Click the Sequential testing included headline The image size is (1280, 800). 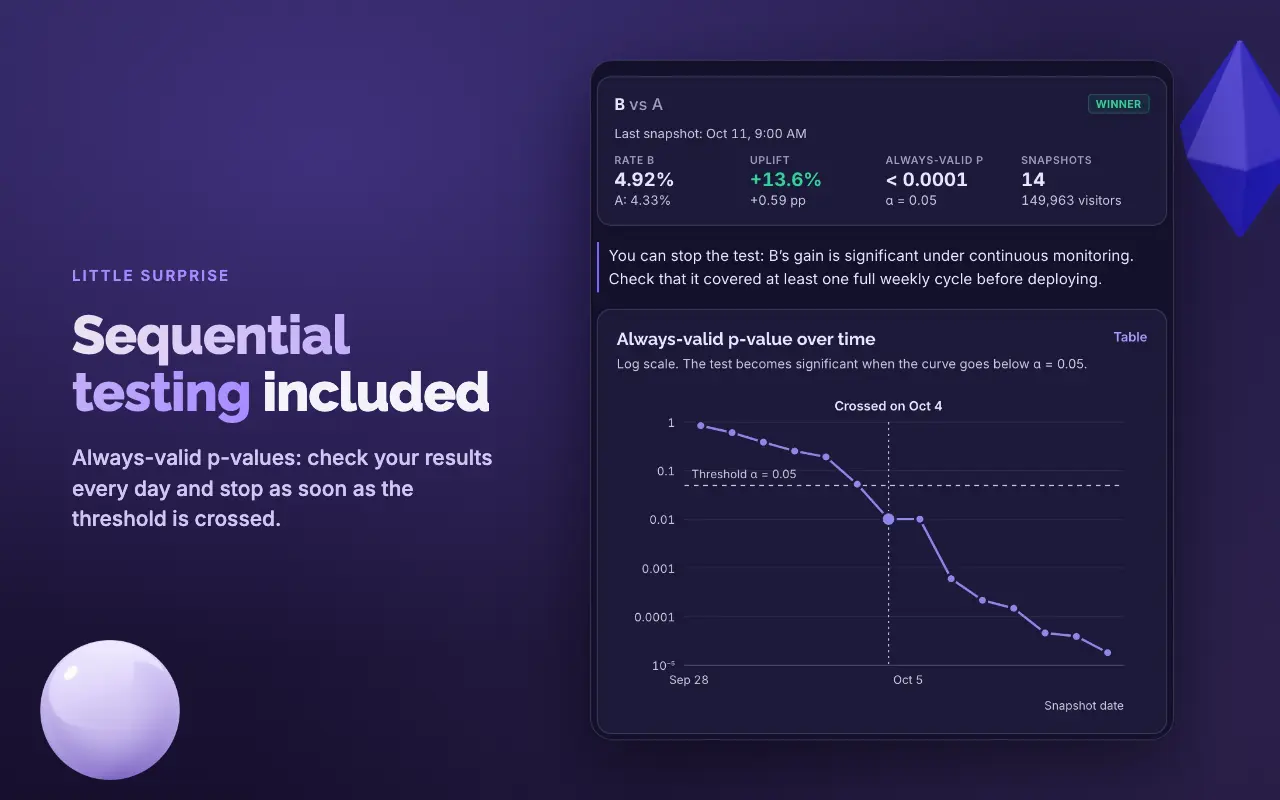pyautogui.click(x=280, y=363)
